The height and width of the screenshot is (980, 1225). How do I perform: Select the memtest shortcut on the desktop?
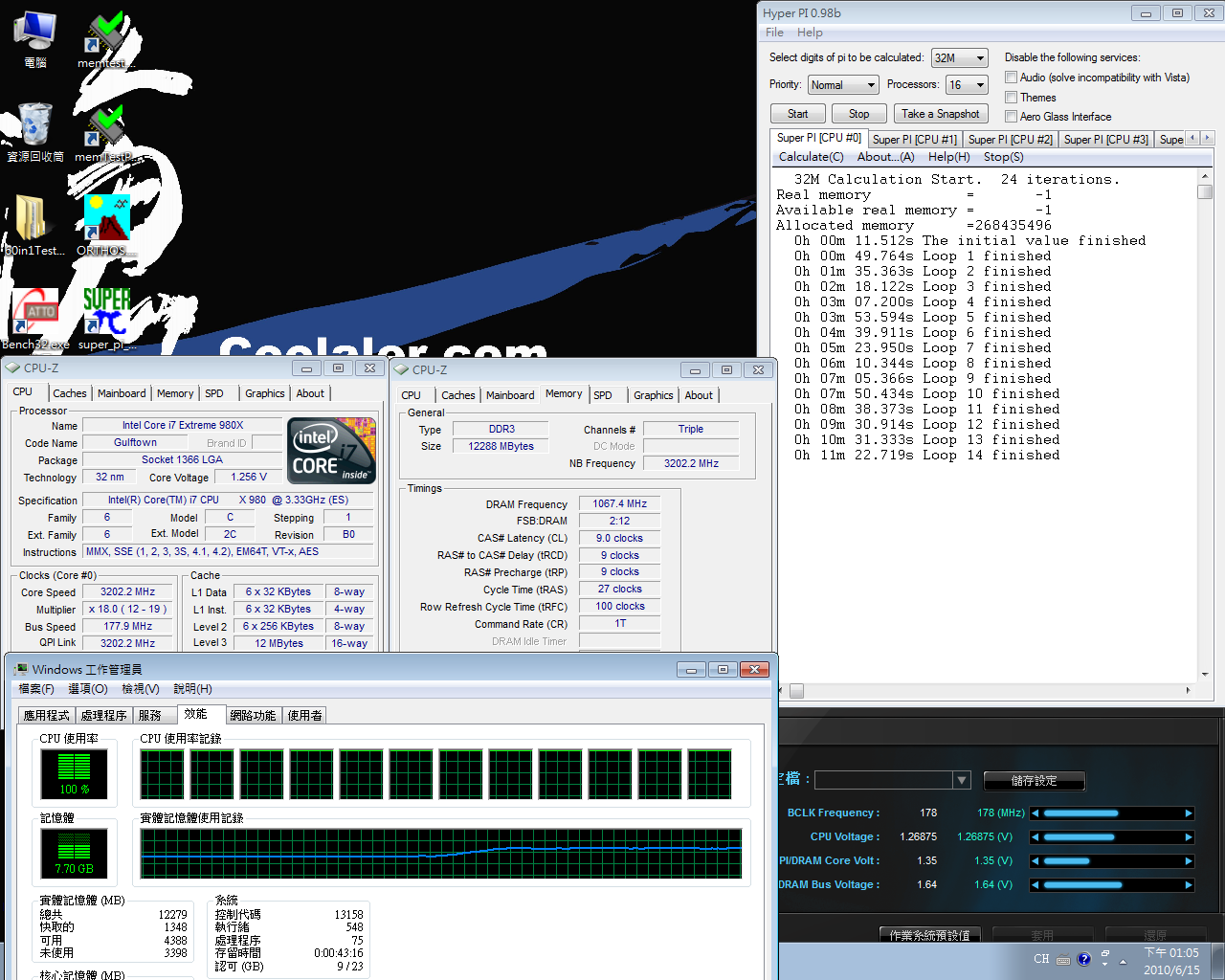click(105, 38)
